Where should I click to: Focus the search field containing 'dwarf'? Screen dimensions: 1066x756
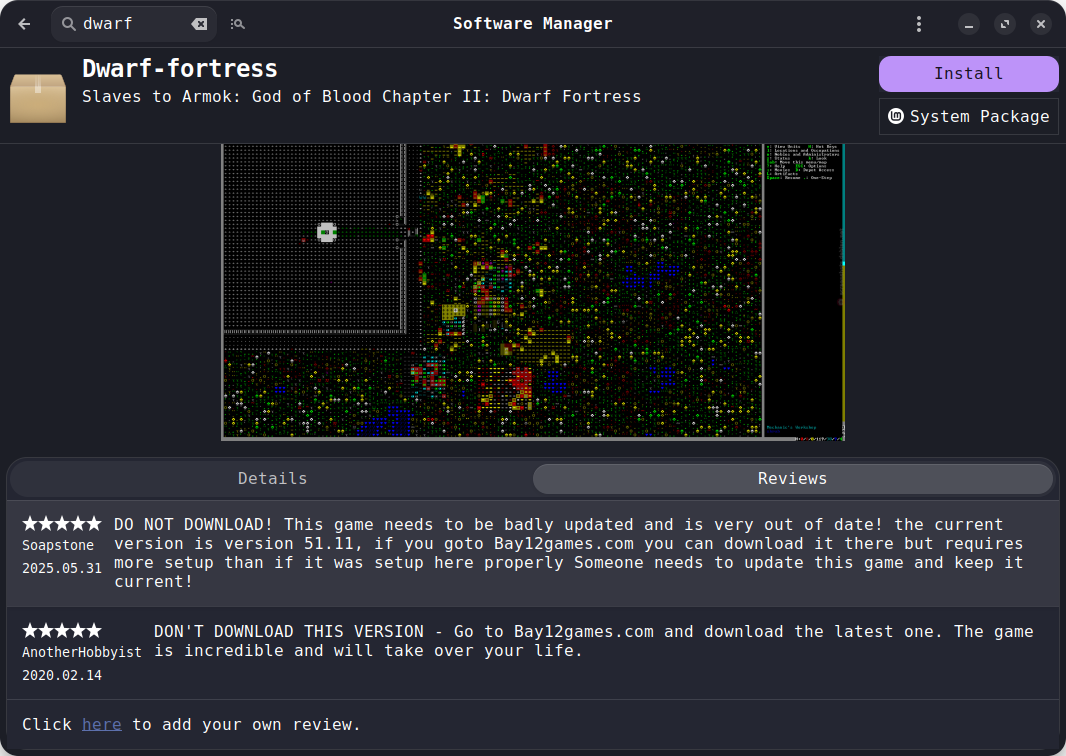134,24
